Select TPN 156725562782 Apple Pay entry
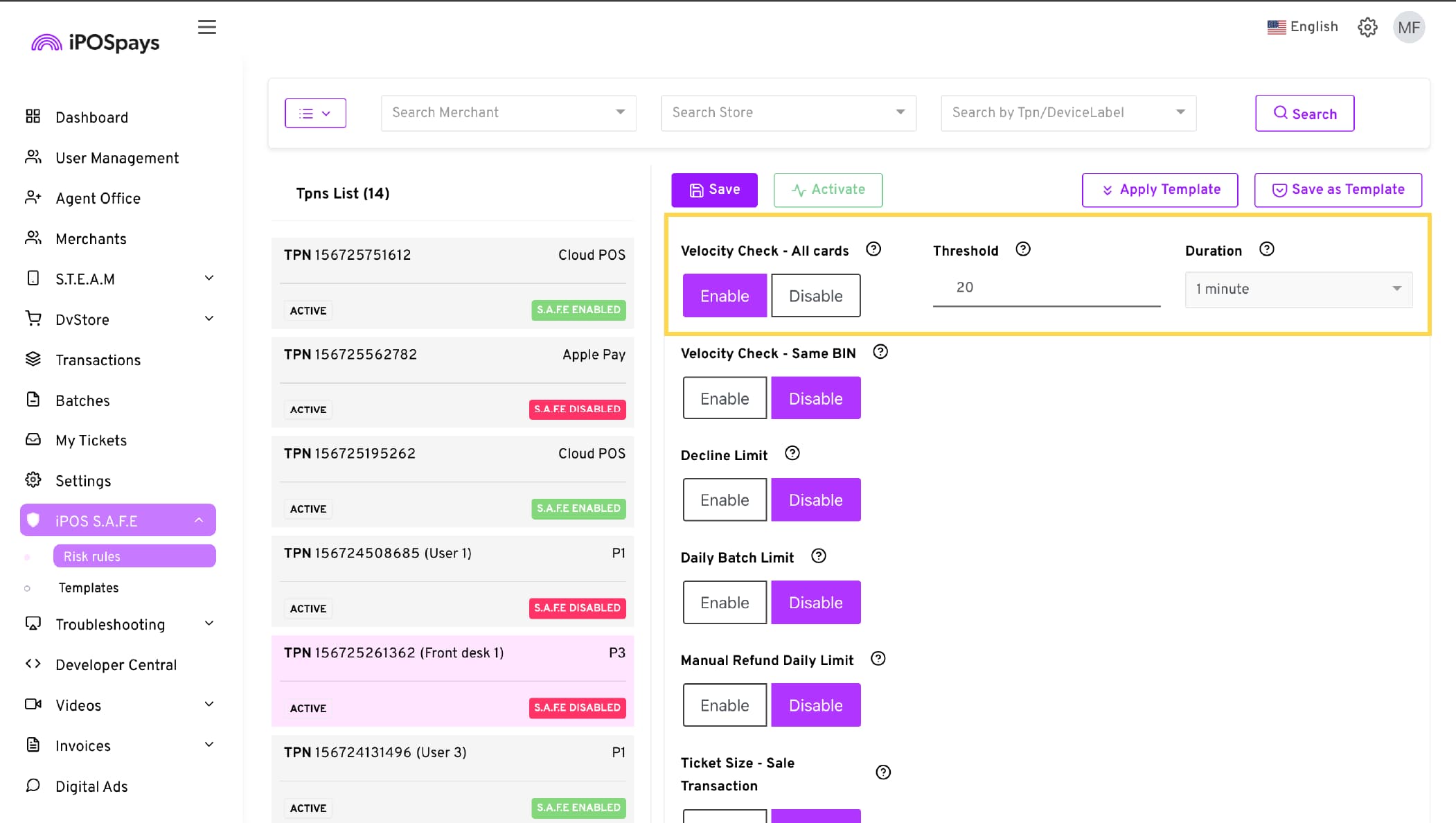1456x823 pixels. tap(453, 381)
